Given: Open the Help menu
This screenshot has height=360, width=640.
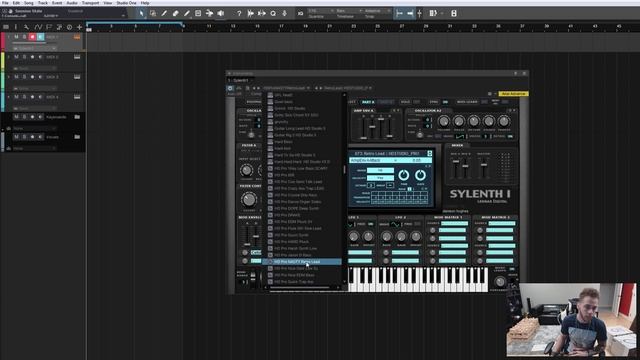Looking at the screenshot, I should [x=145, y=3].
